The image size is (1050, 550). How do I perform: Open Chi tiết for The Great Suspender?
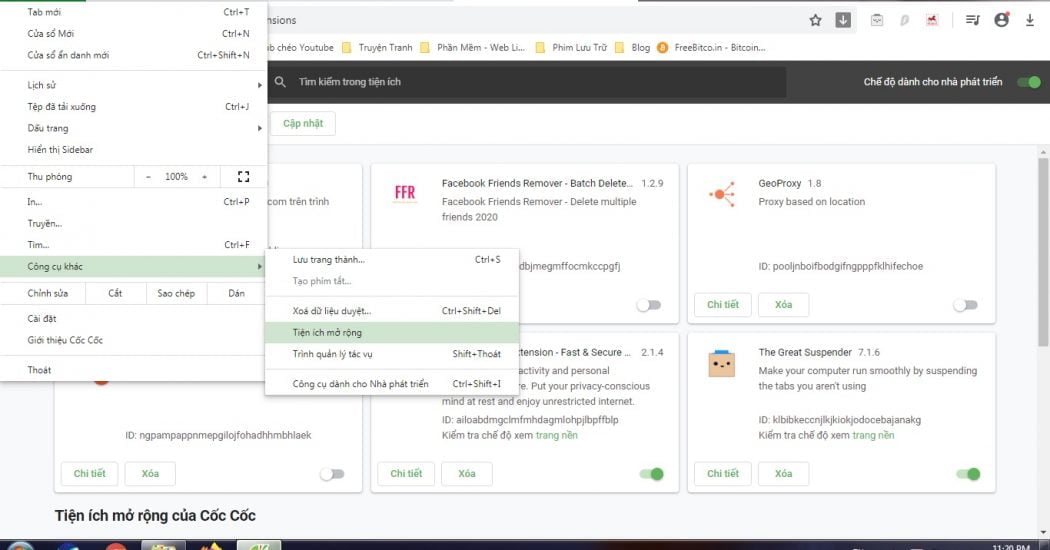pos(723,474)
